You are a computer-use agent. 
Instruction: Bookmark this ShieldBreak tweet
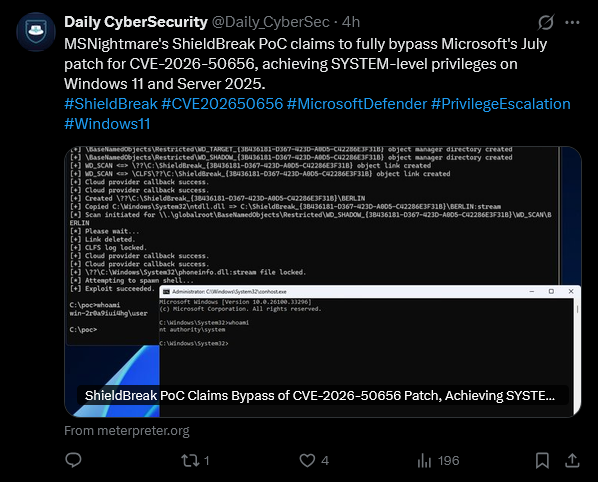point(542,460)
